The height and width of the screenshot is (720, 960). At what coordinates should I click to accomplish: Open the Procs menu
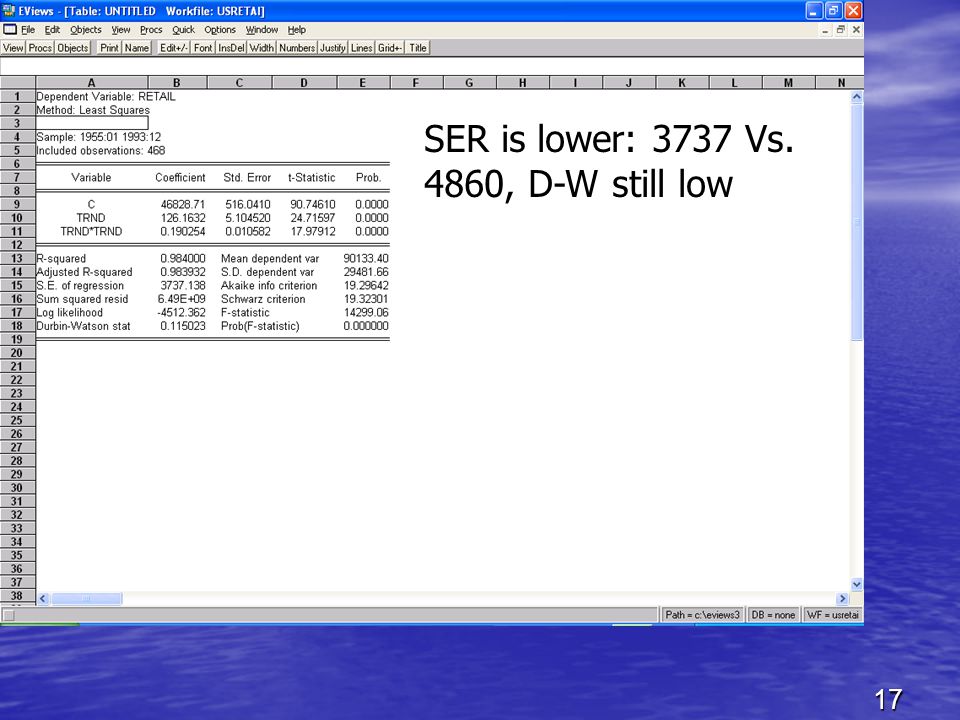click(x=151, y=29)
